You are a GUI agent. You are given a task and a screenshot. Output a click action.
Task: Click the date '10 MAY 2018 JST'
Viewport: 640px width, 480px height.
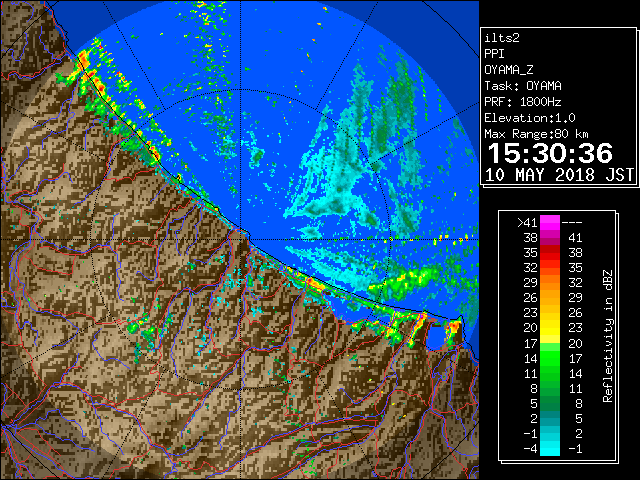point(559,175)
